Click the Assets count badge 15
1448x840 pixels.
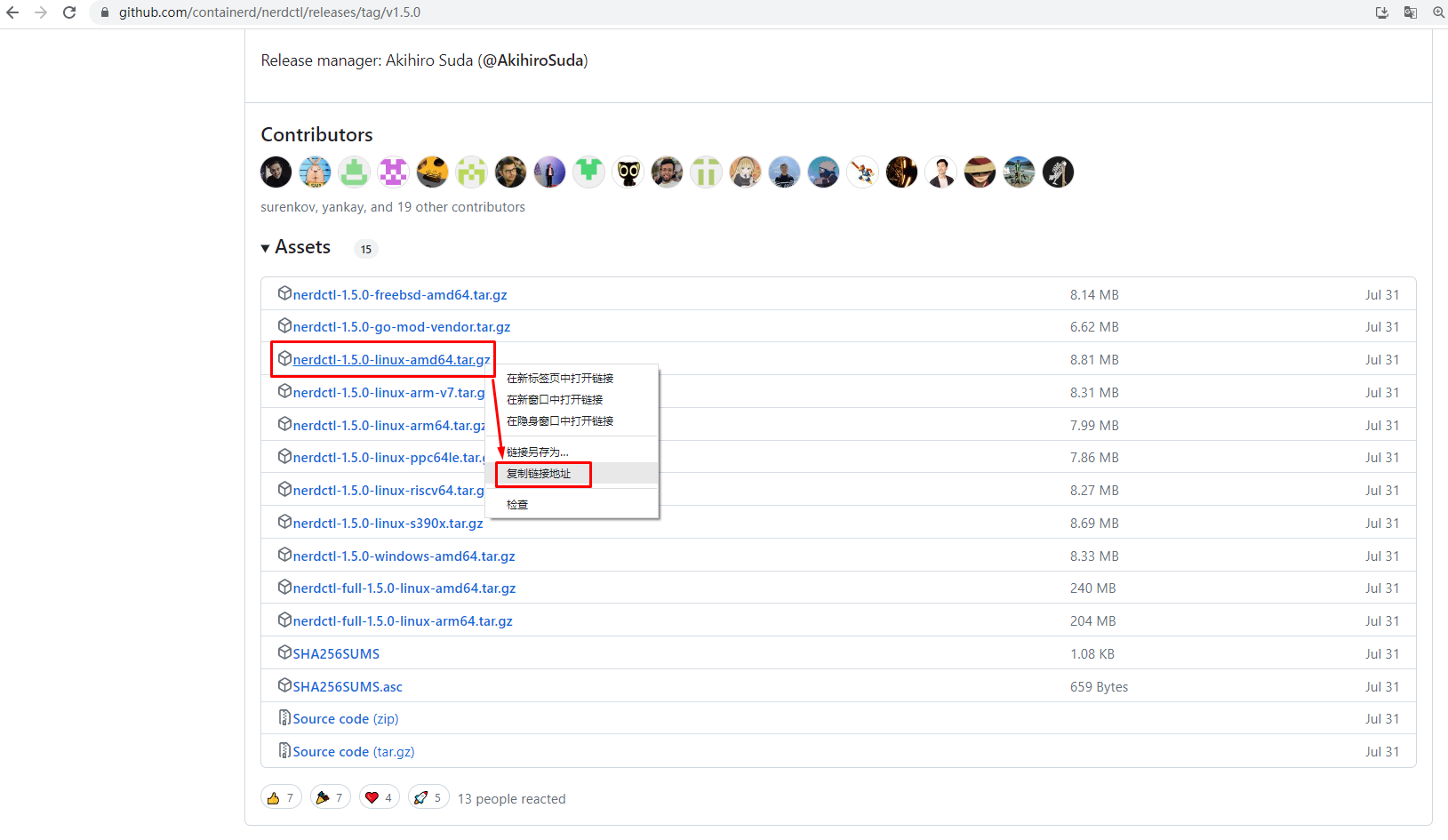tap(366, 249)
